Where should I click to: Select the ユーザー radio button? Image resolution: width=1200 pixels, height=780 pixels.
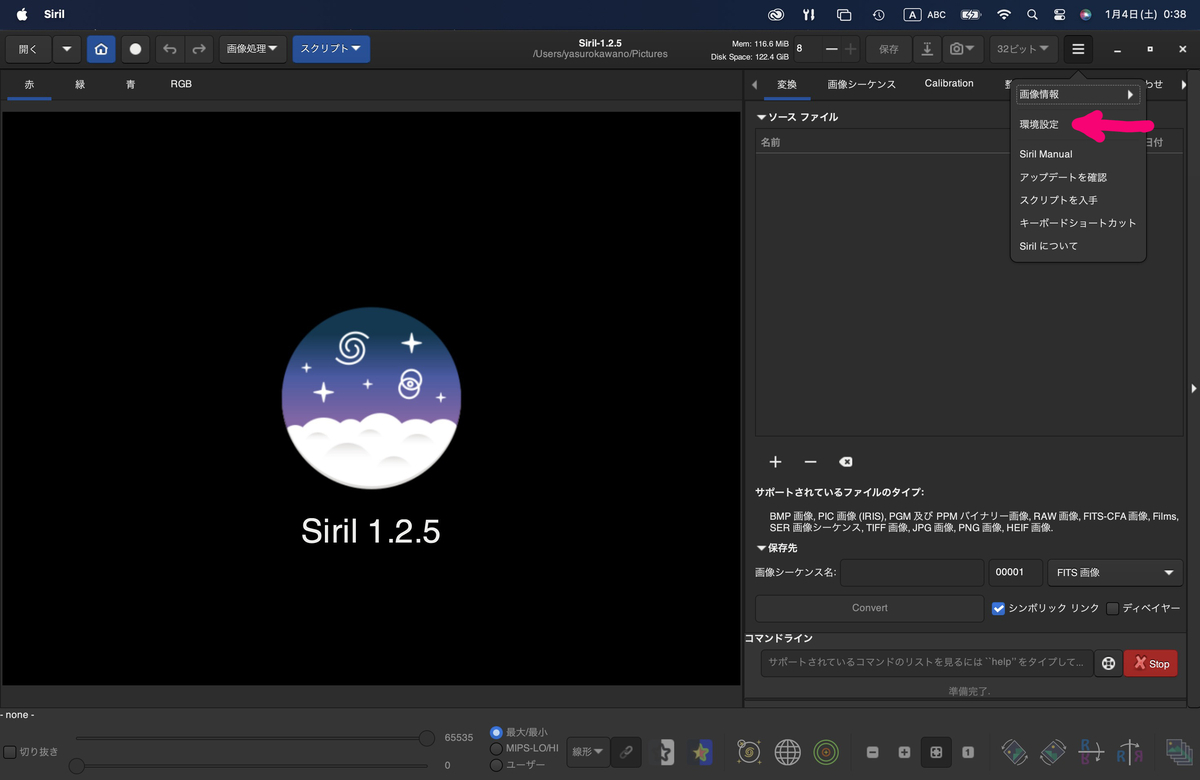497,765
